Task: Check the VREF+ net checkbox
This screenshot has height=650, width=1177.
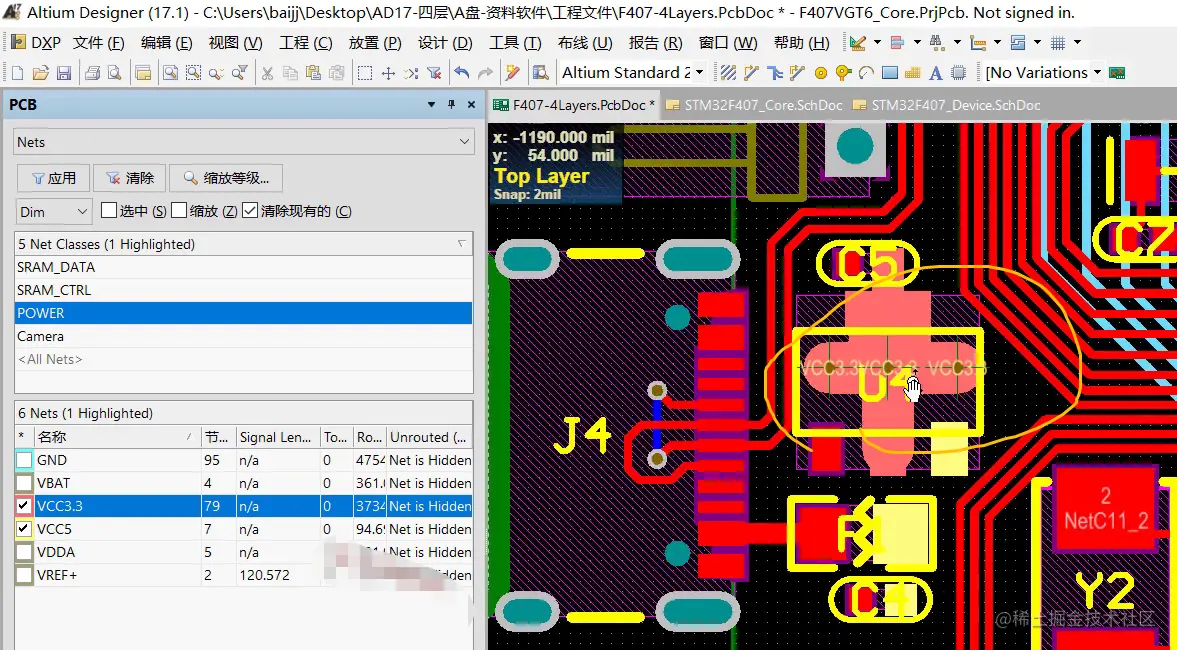Action: point(24,576)
